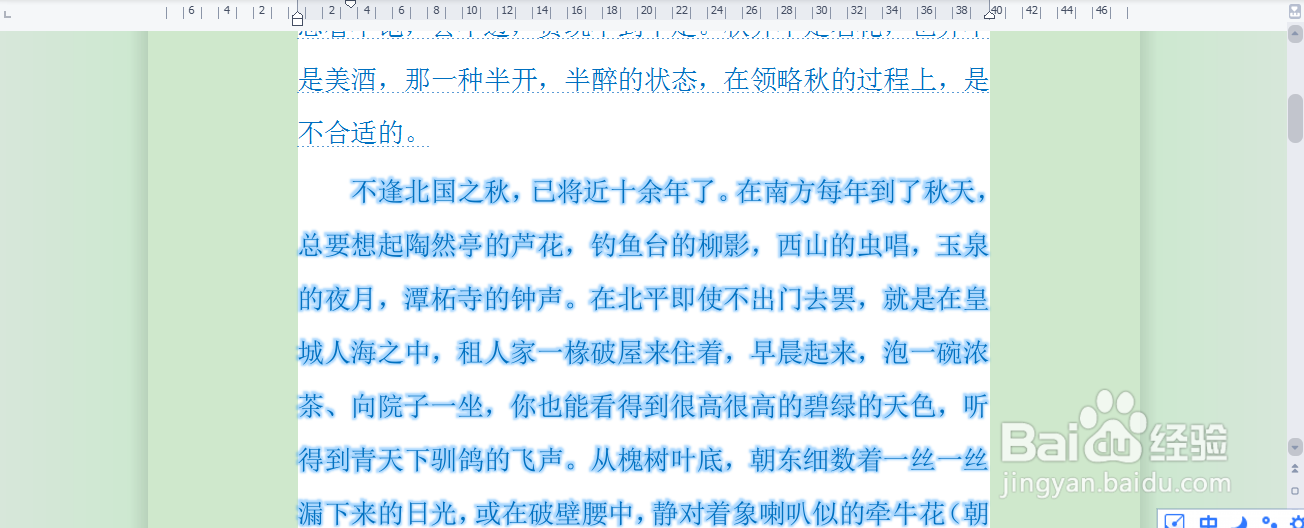
Task: Click the scroll down arrow on the scrollbar
Action: [1295, 446]
